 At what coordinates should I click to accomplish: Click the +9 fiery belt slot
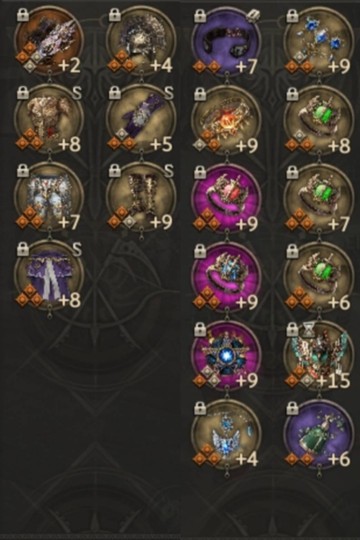[227, 119]
